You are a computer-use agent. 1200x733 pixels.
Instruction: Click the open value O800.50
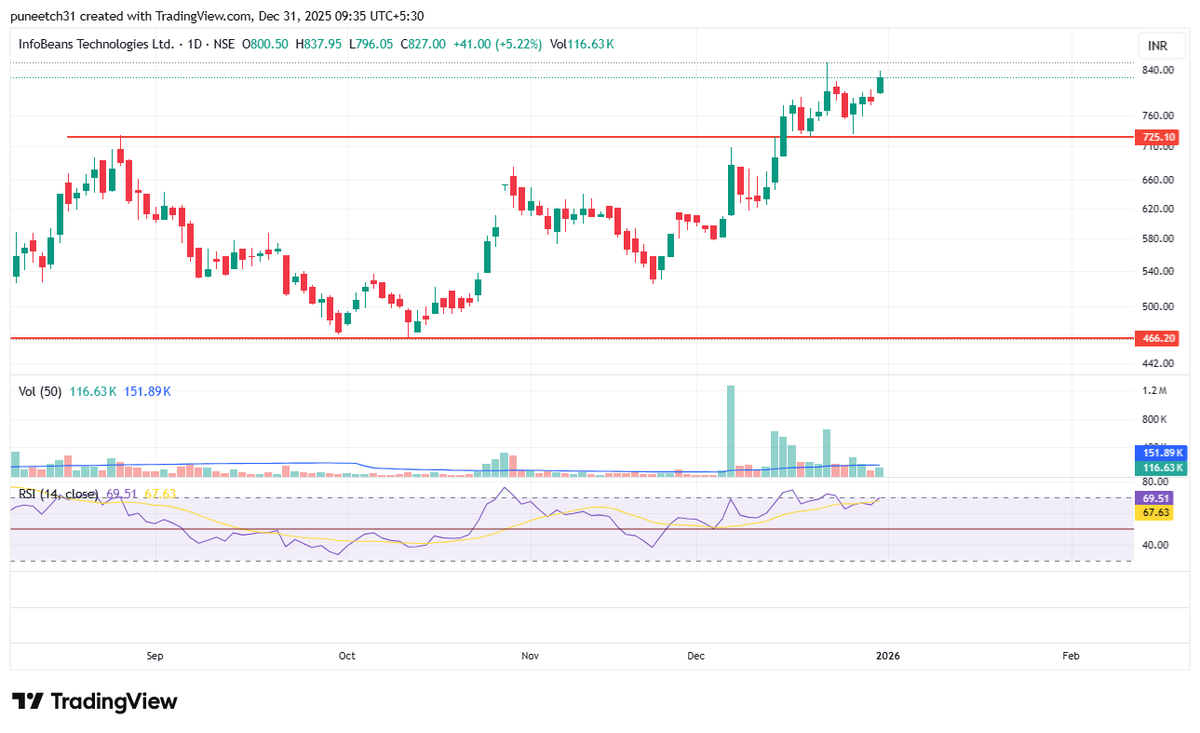coord(264,45)
